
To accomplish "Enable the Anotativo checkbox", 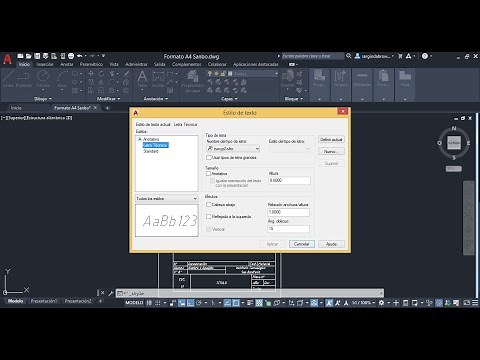I will 209,173.
